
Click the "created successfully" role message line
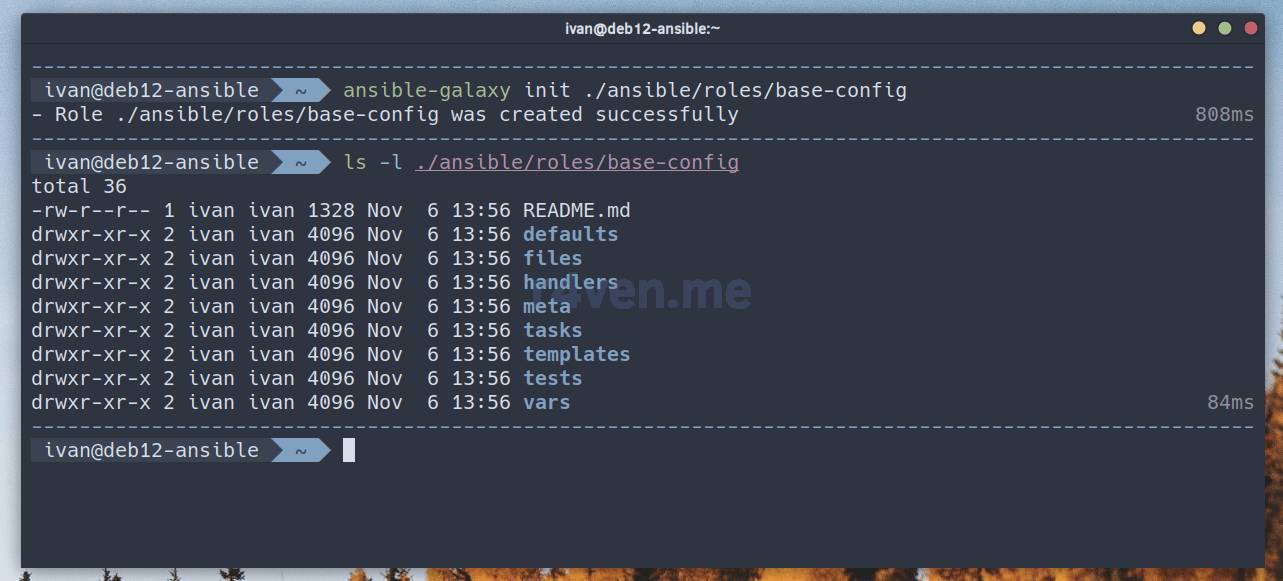click(x=385, y=114)
